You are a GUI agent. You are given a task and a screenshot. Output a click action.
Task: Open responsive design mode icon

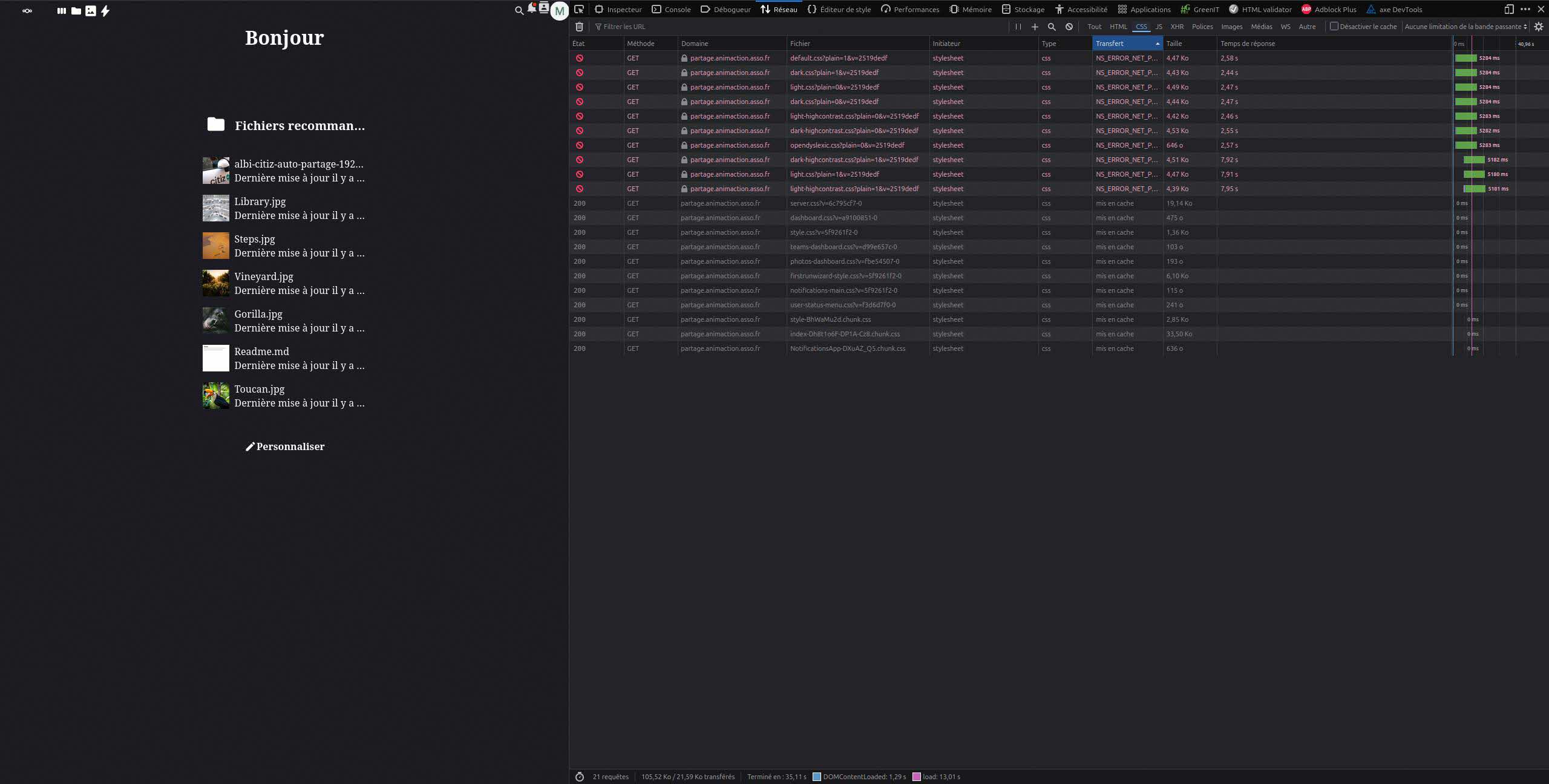point(1508,9)
